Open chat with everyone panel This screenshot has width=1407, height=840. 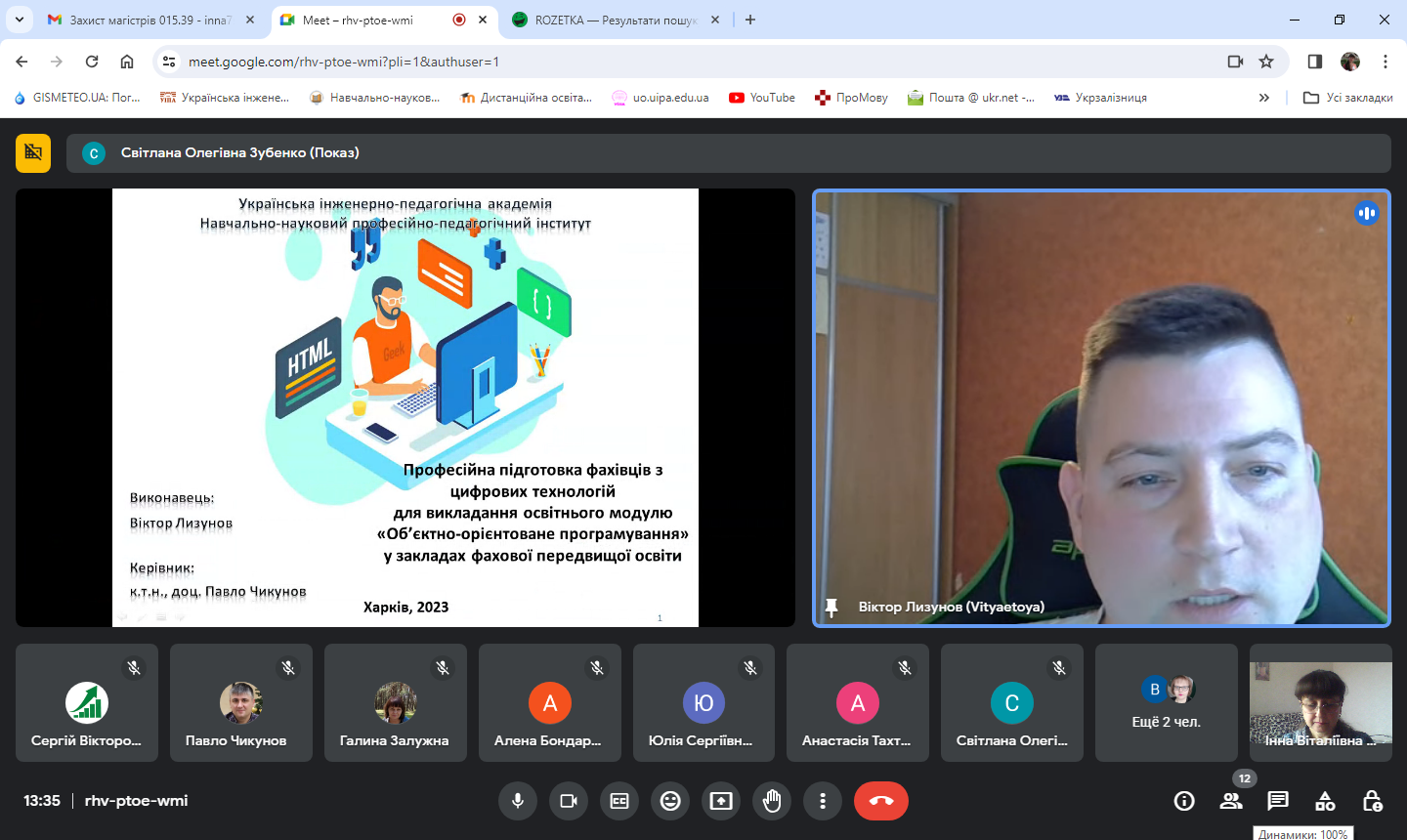point(1278,801)
